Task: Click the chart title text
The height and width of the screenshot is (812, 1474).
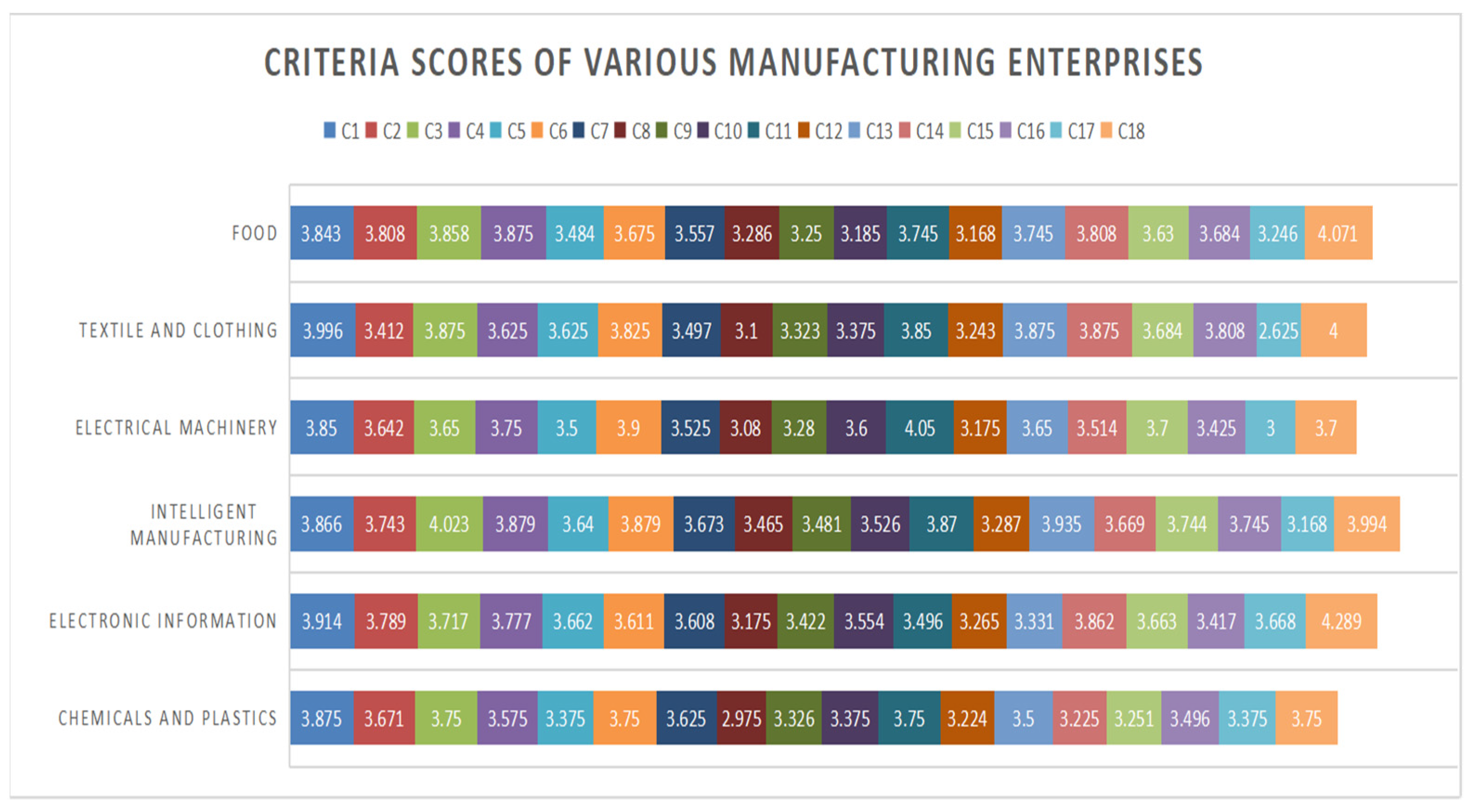Action: [733, 62]
